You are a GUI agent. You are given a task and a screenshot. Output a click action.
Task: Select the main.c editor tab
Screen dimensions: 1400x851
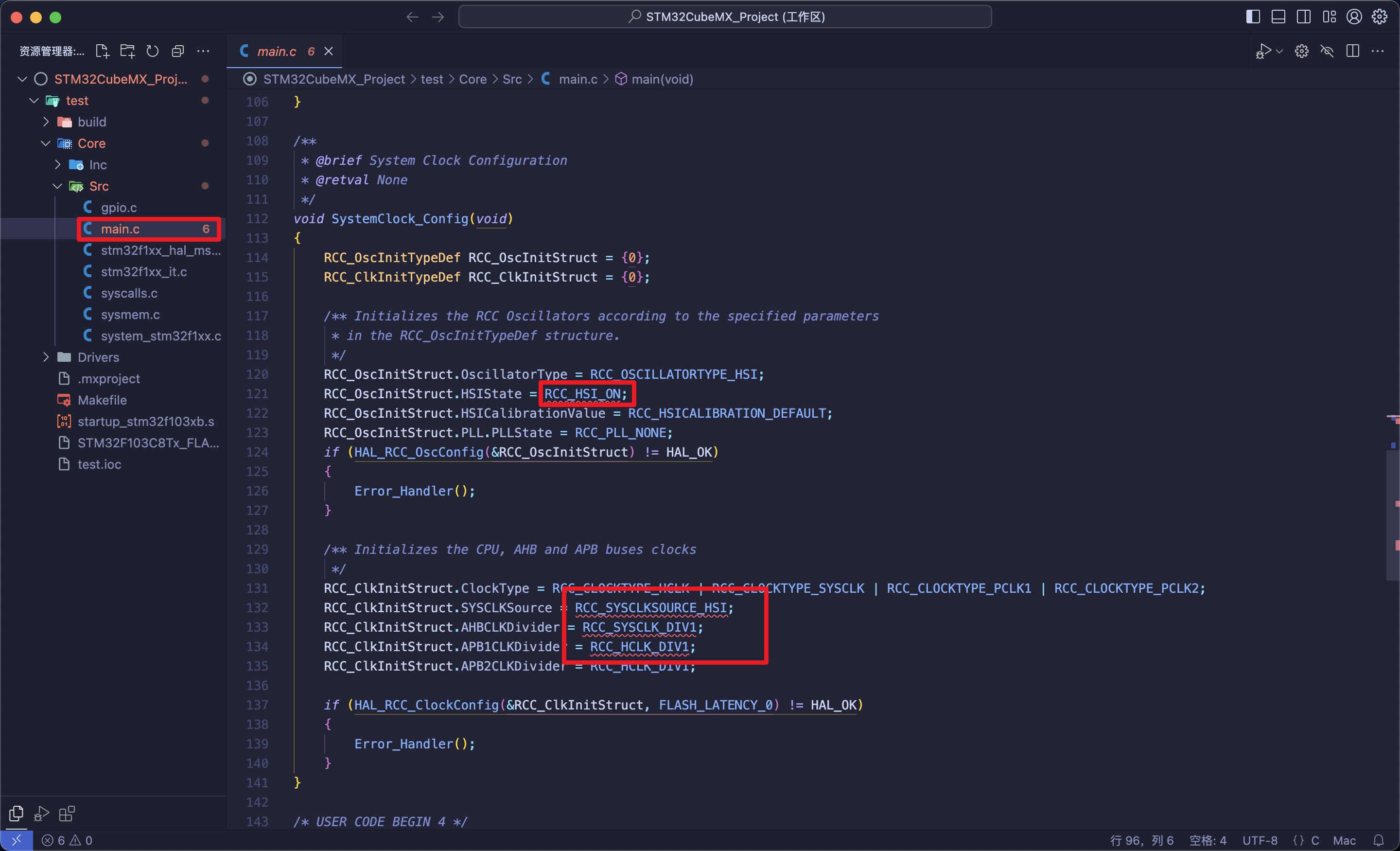click(x=276, y=51)
